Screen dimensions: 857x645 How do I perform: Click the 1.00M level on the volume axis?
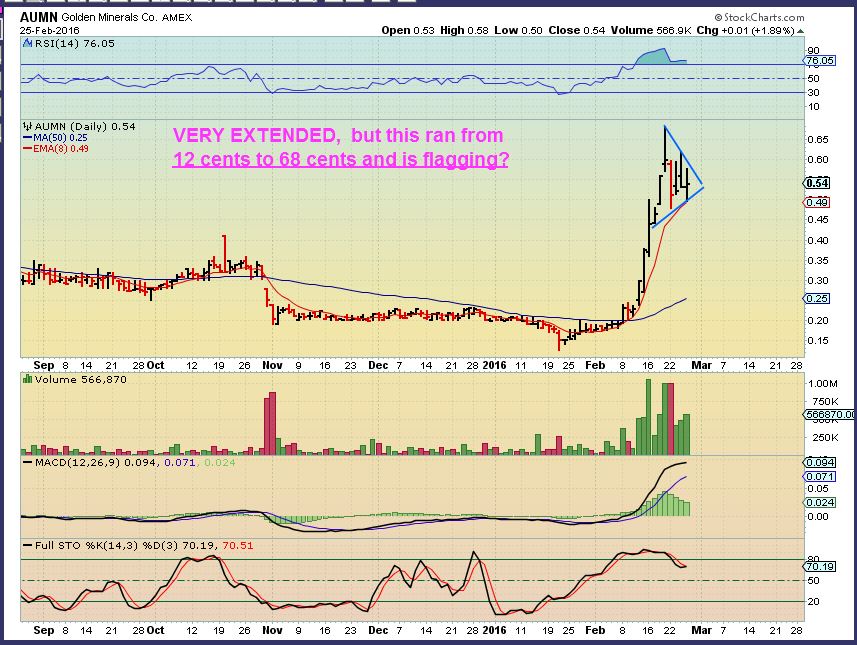[823, 384]
